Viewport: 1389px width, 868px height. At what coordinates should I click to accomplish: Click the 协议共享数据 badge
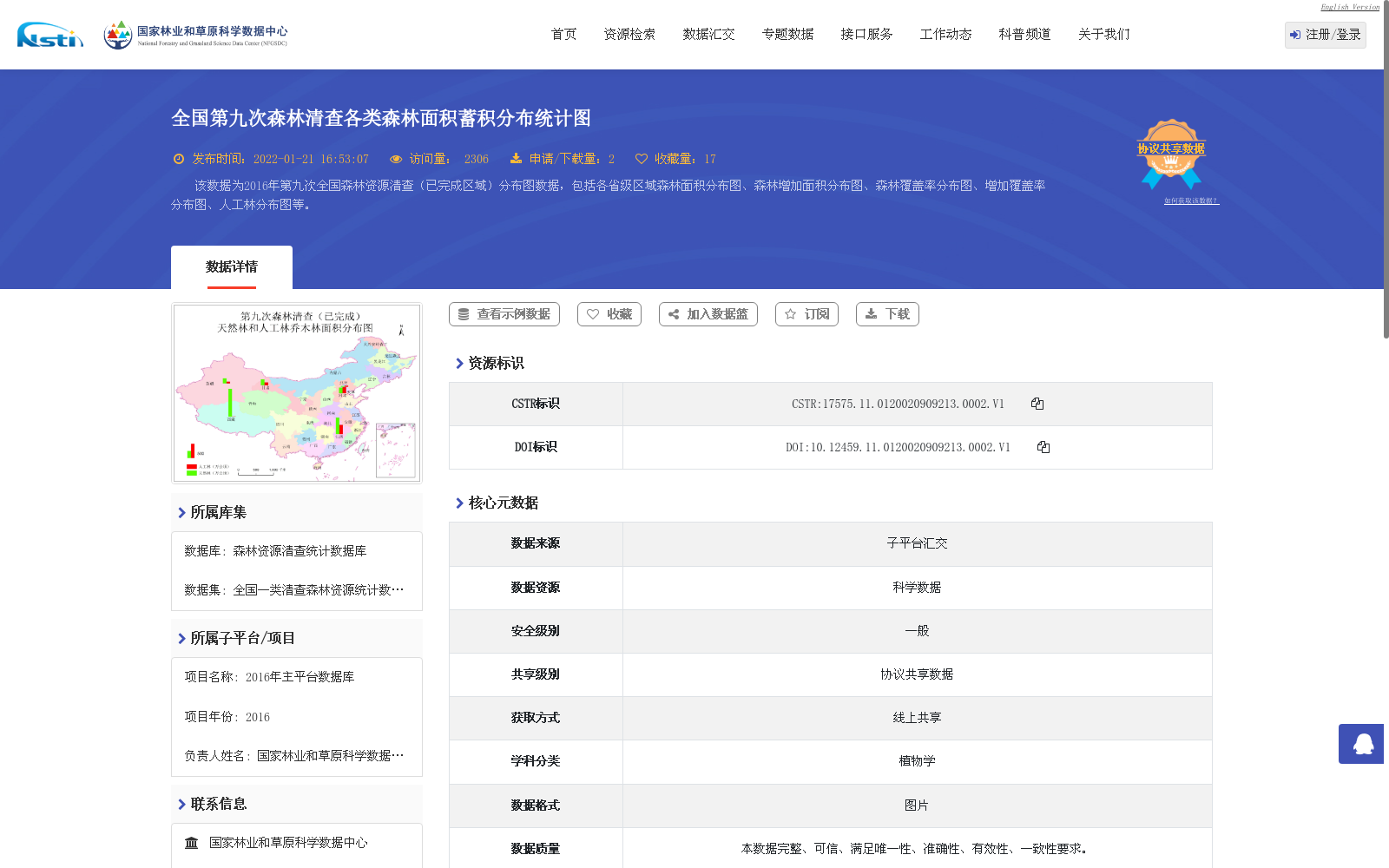(x=1171, y=154)
